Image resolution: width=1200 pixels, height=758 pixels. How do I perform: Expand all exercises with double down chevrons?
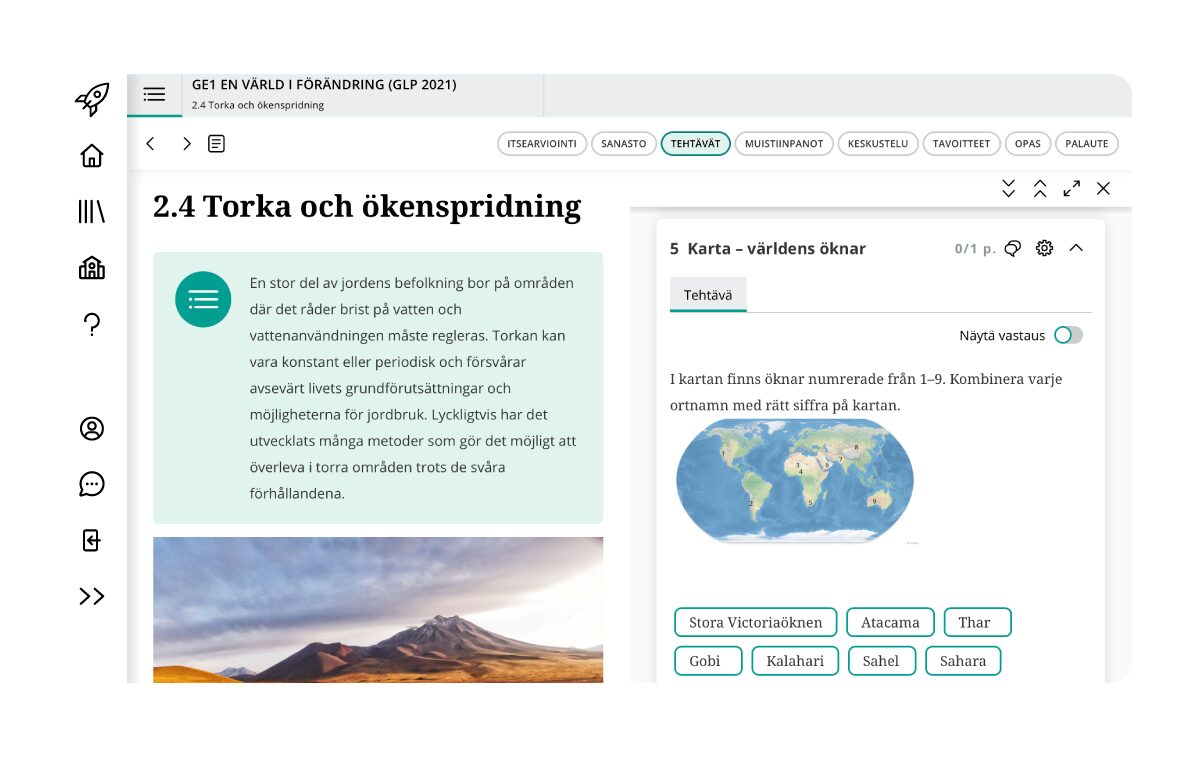(x=1008, y=188)
